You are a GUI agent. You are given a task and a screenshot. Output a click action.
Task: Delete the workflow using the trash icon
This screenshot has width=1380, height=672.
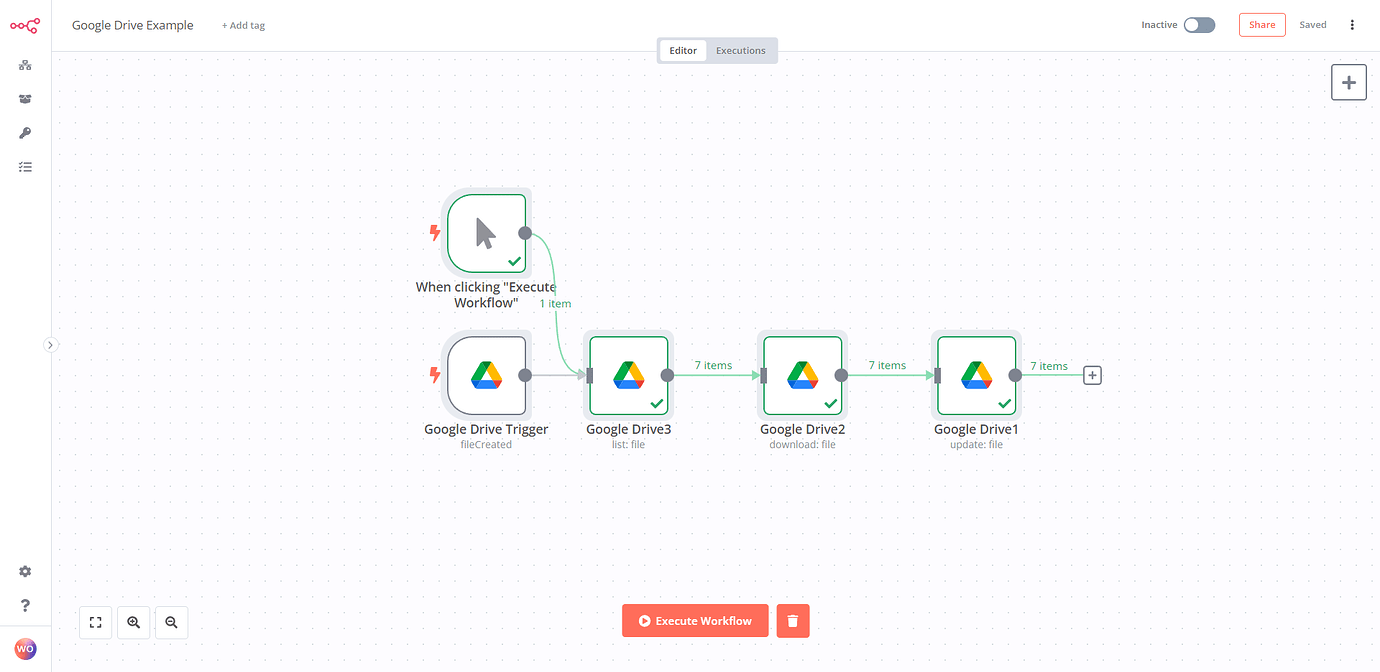pyautogui.click(x=792, y=620)
